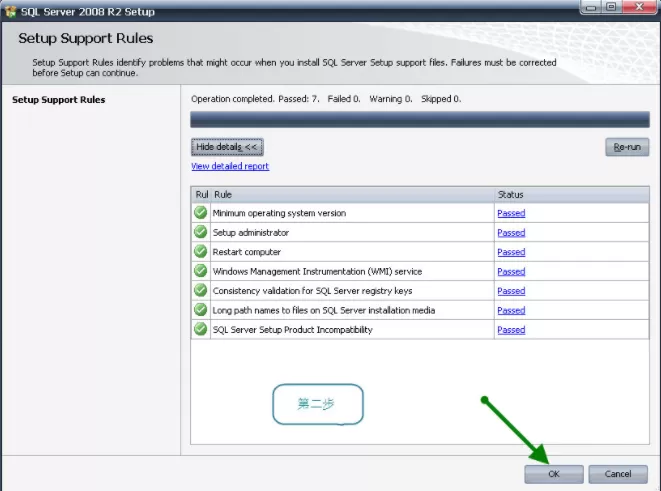This screenshot has width=661, height=491.
Task: Minimize the SQL Server Setup window
Action: tap(591, 7)
